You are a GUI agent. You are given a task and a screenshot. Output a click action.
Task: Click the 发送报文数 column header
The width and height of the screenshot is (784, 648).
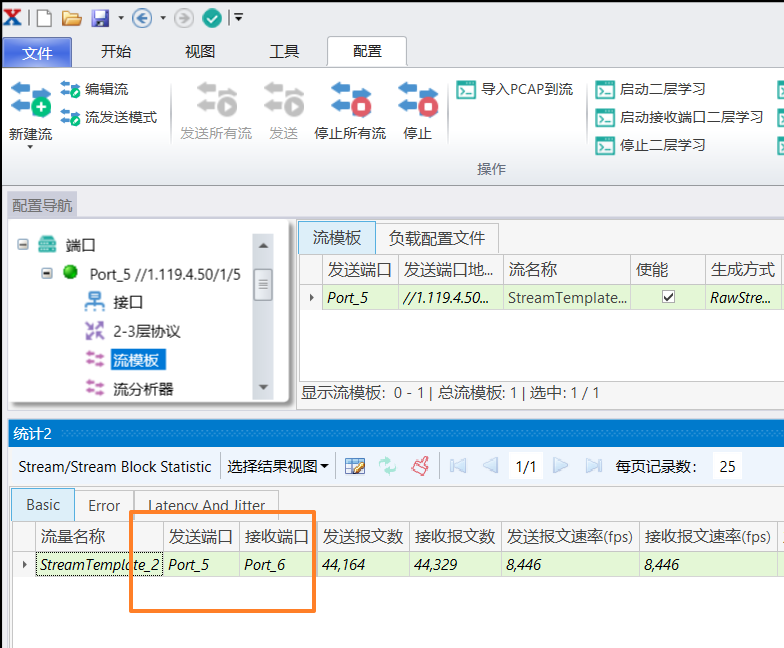click(x=362, y=536)
